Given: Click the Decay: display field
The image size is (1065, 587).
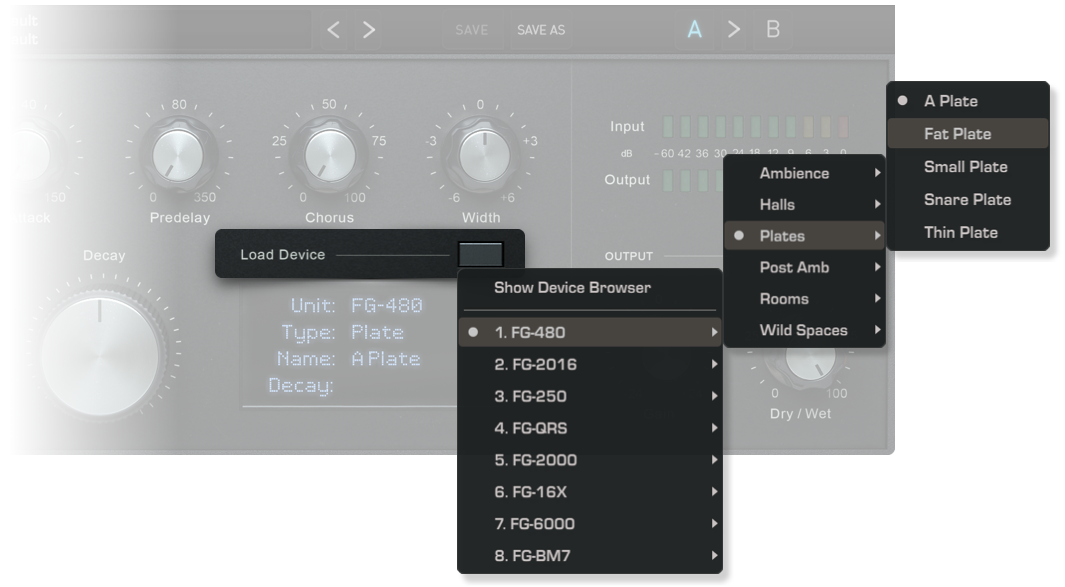Looking at the screenshot, I should 301,385.
